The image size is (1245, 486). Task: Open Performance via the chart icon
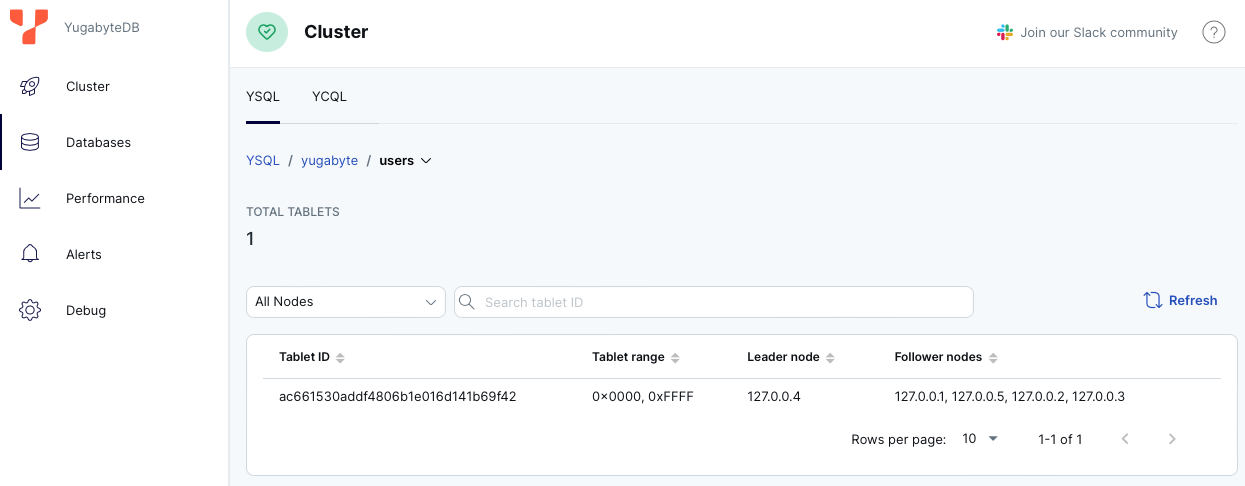click(x=30, y=199)
